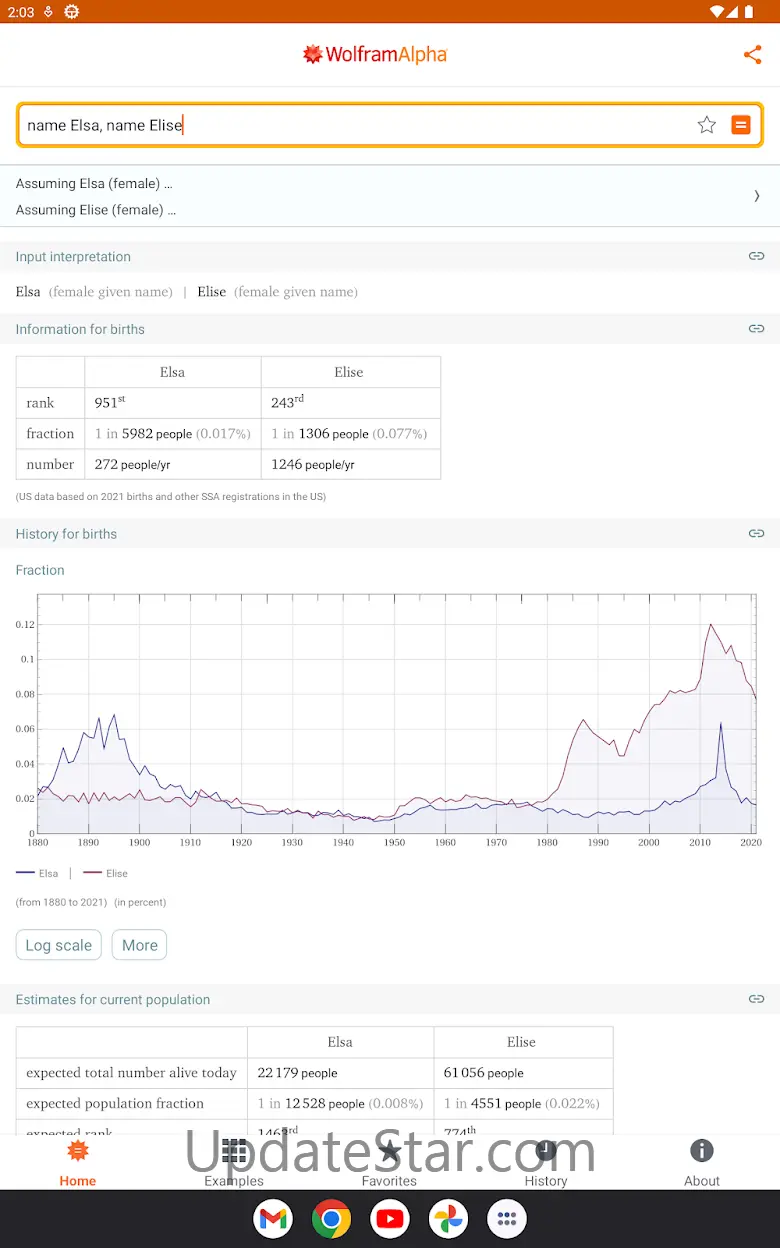Open the Assuming Elise (female) option
The height and width of the screenshot is (1248, 780).
pyautogui.click(x=96, y=210)
